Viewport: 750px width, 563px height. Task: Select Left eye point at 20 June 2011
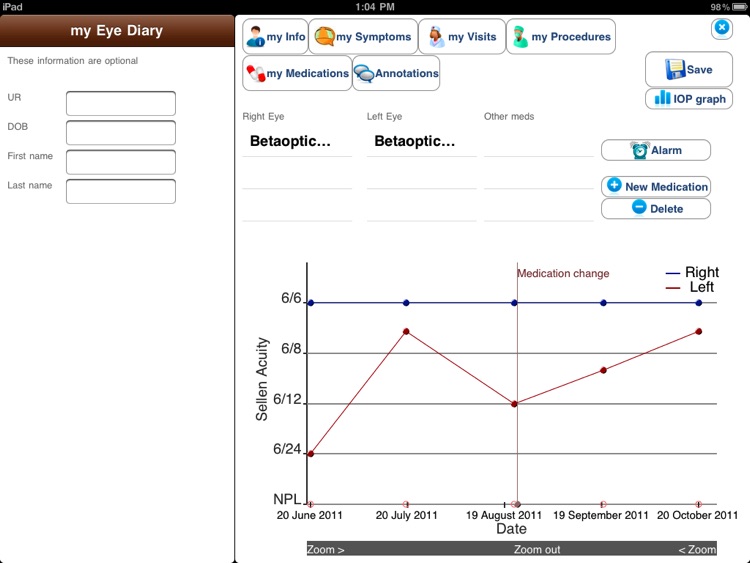pos(311,453)
